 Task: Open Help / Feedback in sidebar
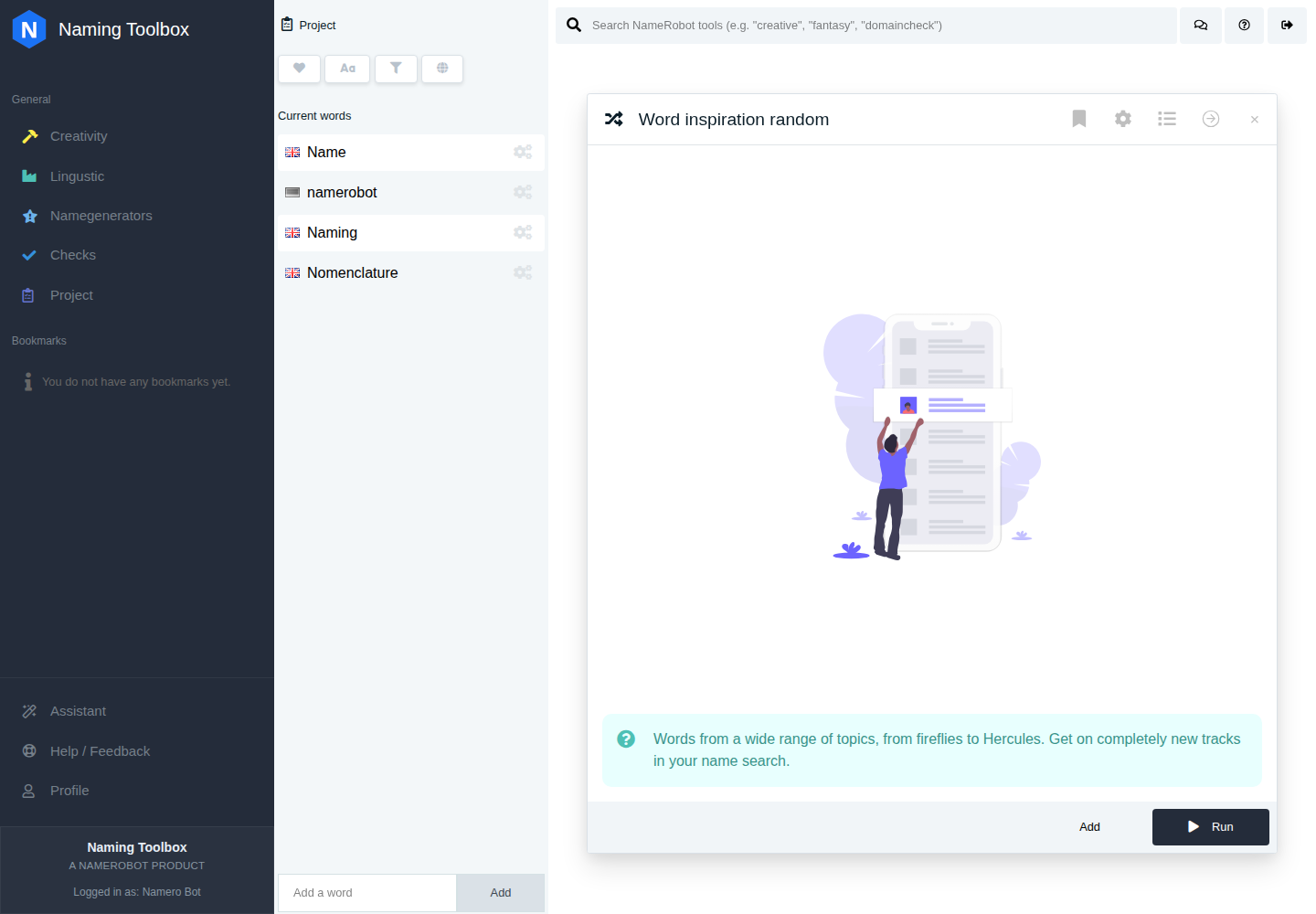point(100,751)
